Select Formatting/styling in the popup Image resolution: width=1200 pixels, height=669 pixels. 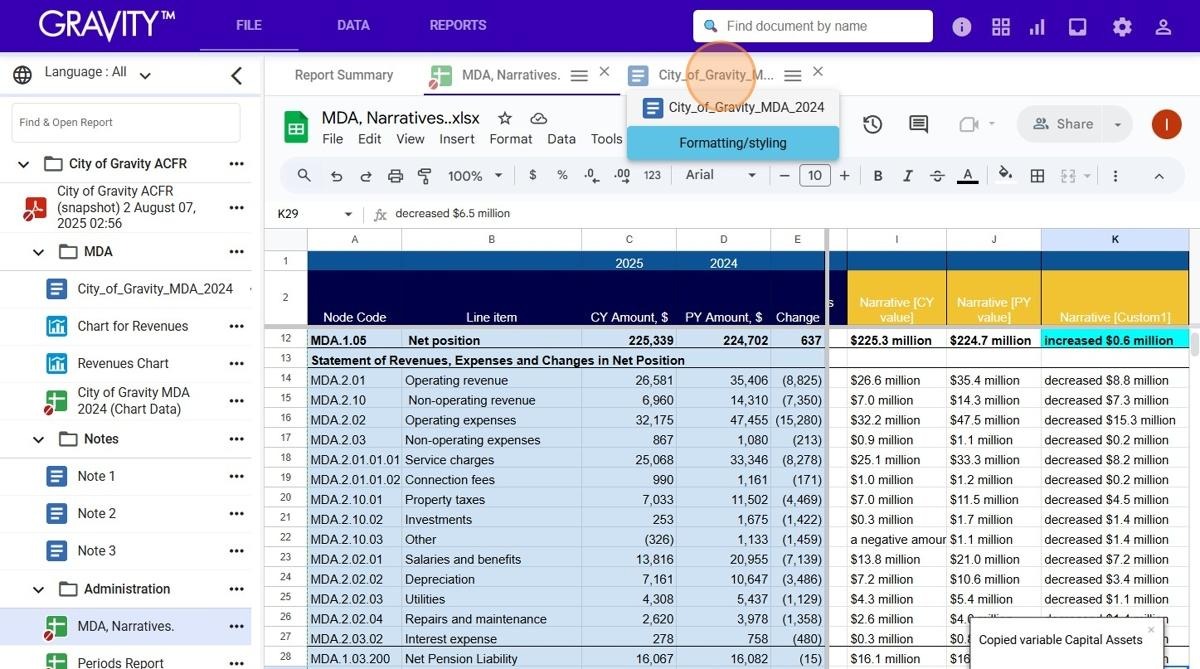click(x=733, y=143)
